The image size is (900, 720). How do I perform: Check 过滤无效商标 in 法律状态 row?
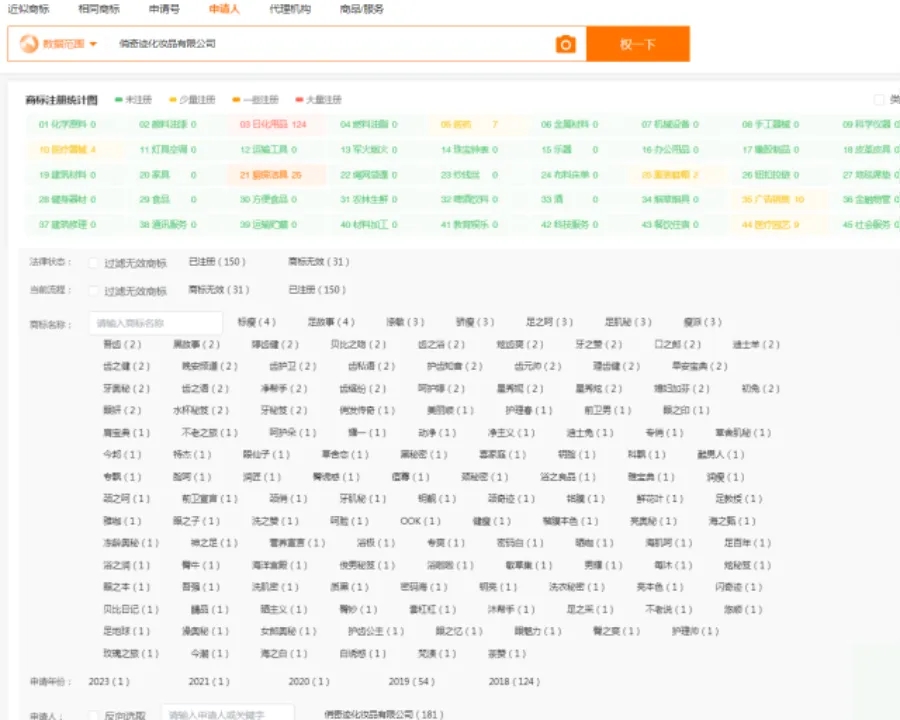tap(95, 263)
